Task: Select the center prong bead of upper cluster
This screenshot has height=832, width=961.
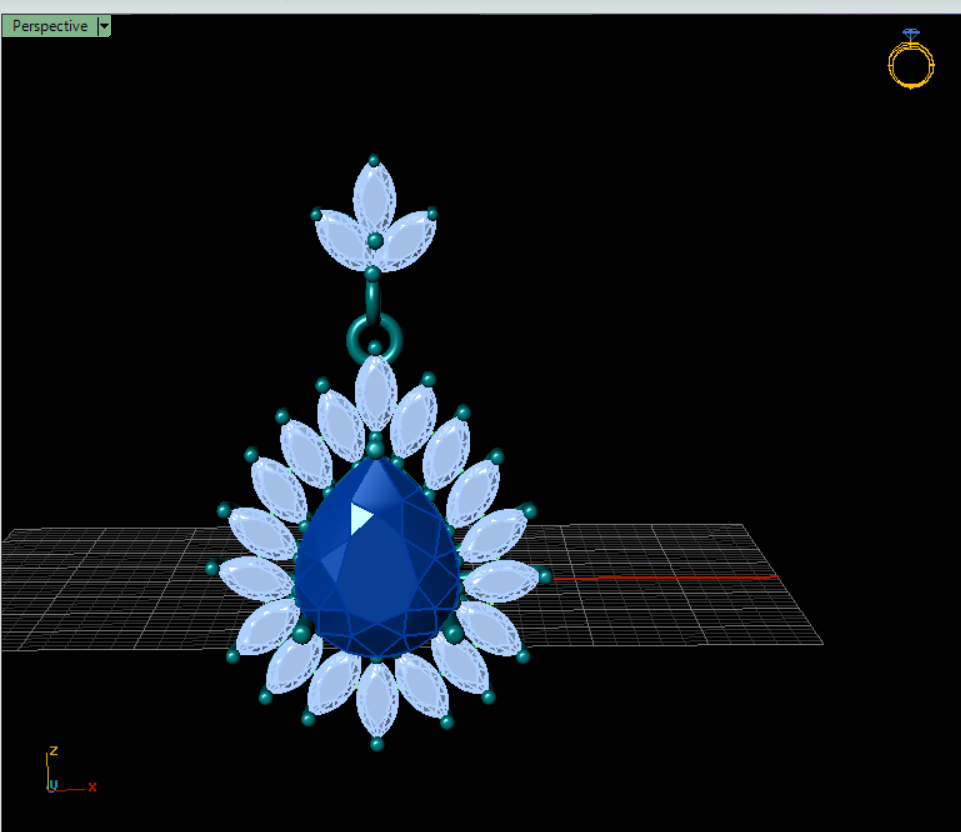Action: [x=375, y=240]
